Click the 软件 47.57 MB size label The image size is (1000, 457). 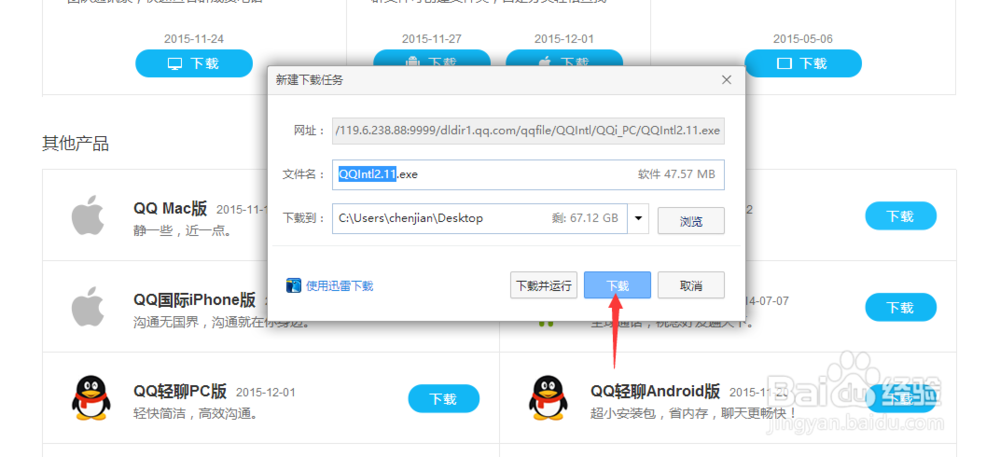tap(676, 174)
